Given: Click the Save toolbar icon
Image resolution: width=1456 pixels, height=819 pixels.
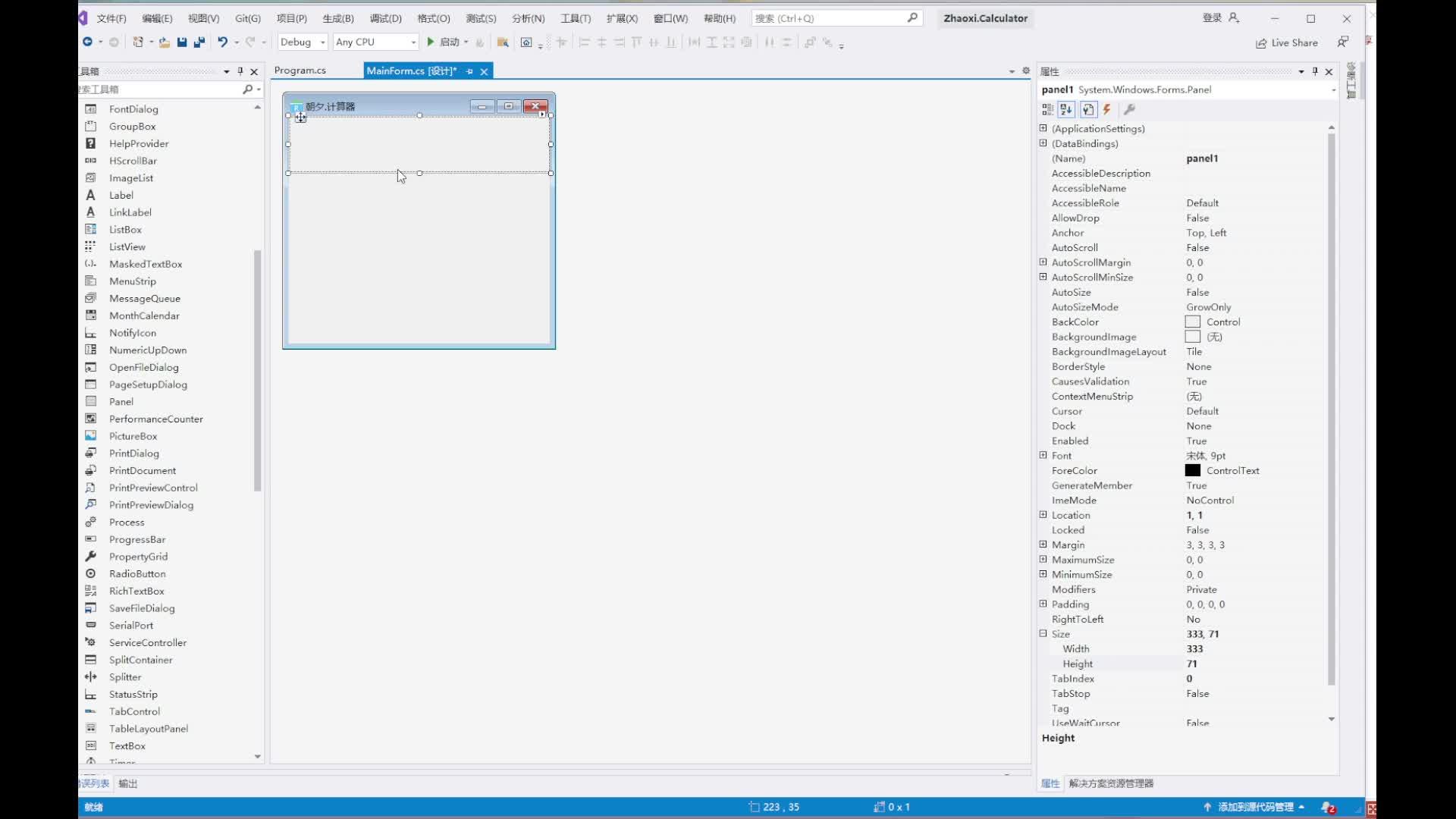Looking at the screenshot, I should [x=182, y=42].
